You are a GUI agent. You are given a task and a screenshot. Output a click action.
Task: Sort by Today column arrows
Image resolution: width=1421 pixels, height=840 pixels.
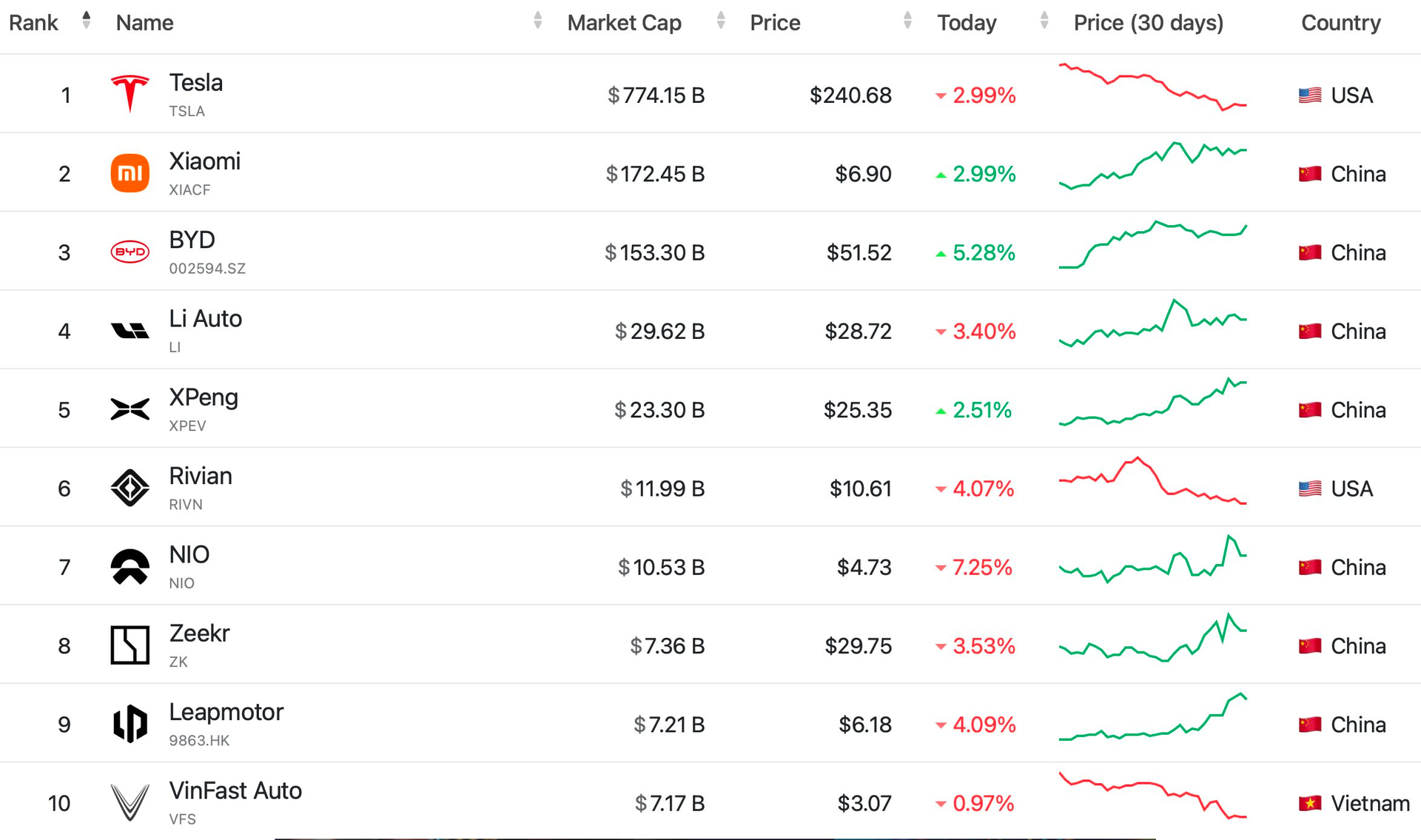click(x=1044, y=21)
